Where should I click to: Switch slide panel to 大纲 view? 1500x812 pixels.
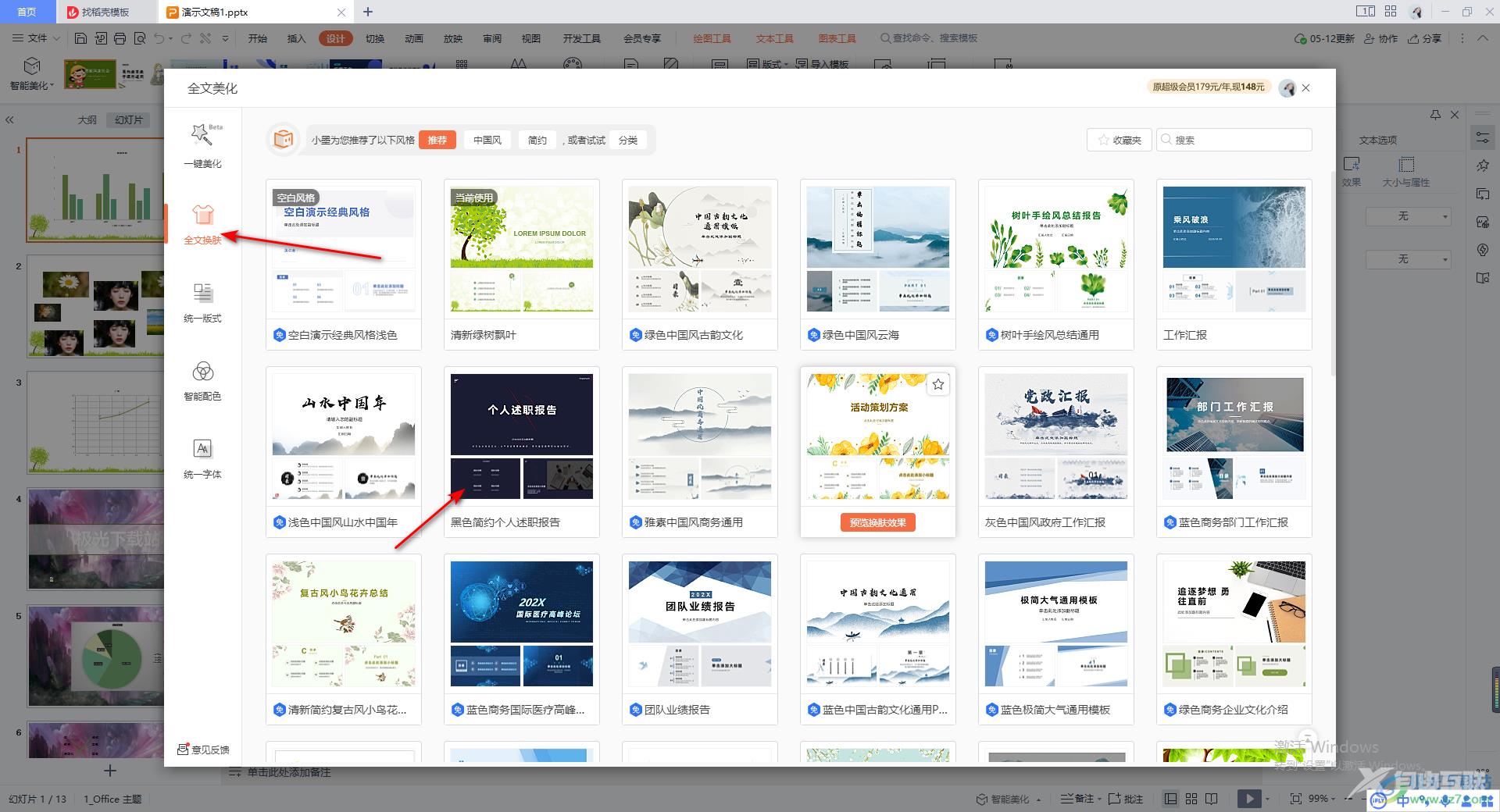(87, 119)
